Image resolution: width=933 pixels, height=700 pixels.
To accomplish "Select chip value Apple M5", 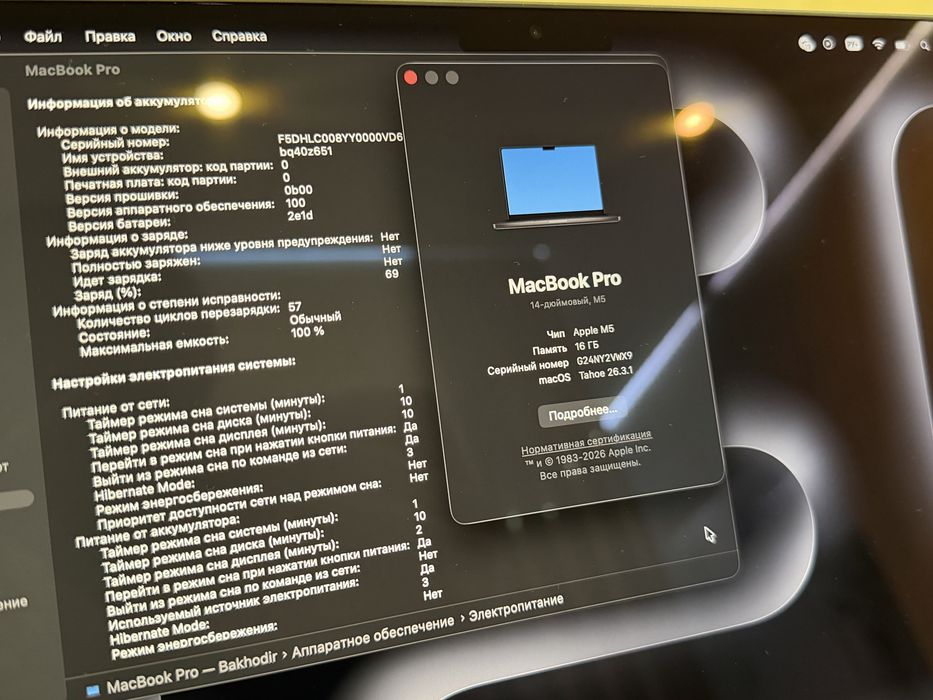I will 594,330.
